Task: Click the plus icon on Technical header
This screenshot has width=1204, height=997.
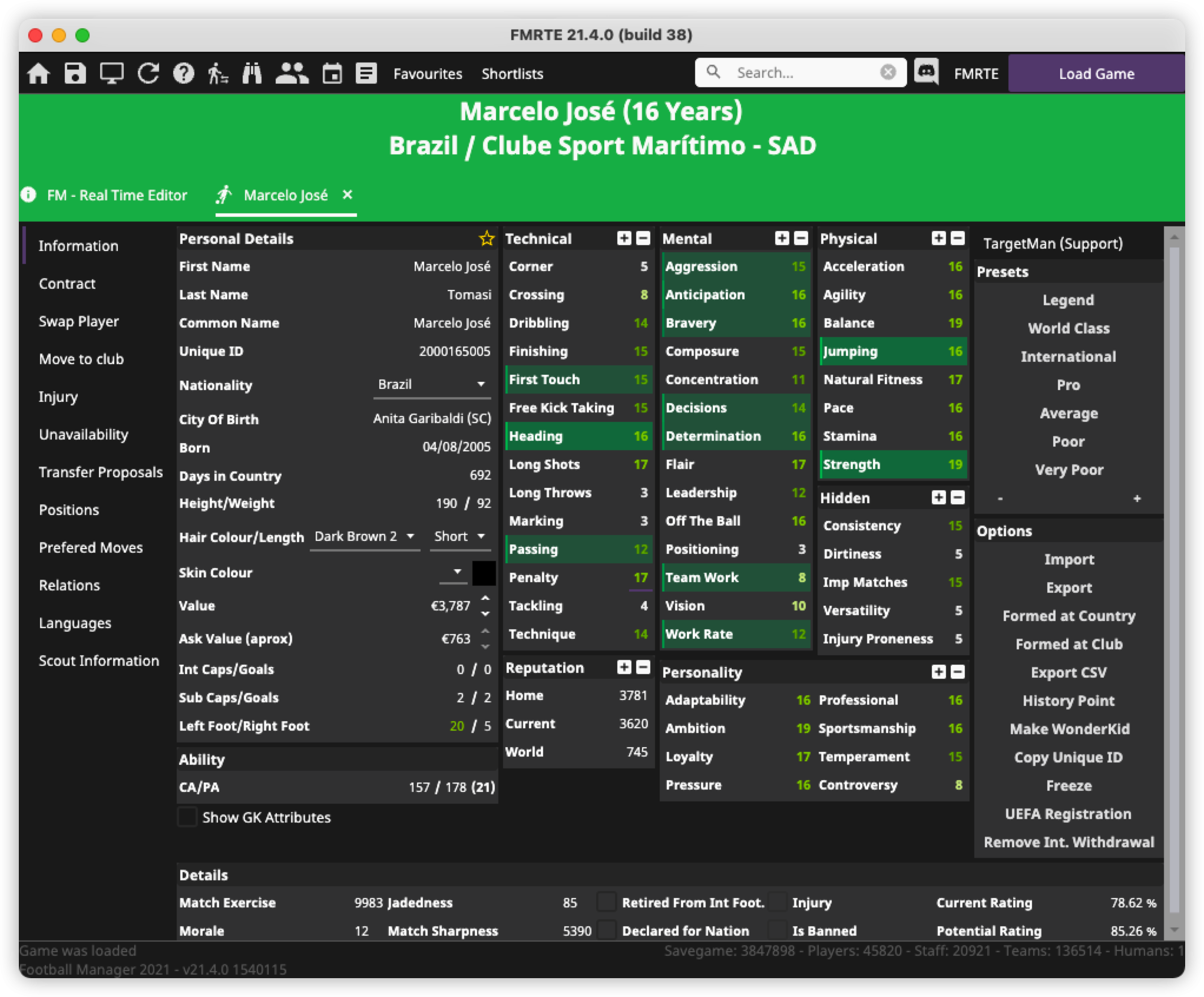Action: [624, 238]
